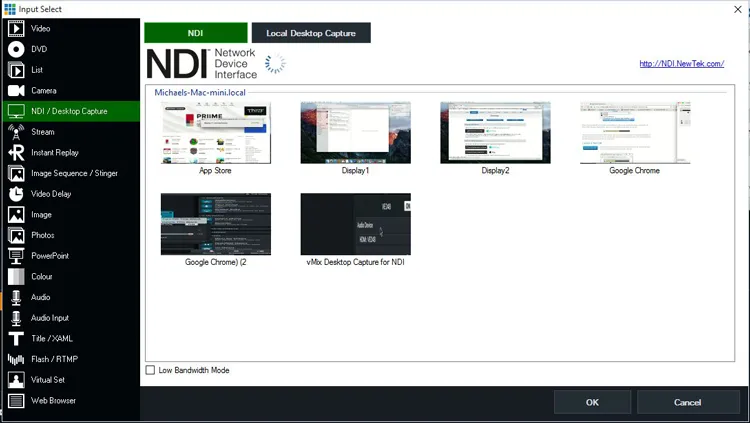Select the Photos icon
Screen dimensions: 750x423
[16, 235]
